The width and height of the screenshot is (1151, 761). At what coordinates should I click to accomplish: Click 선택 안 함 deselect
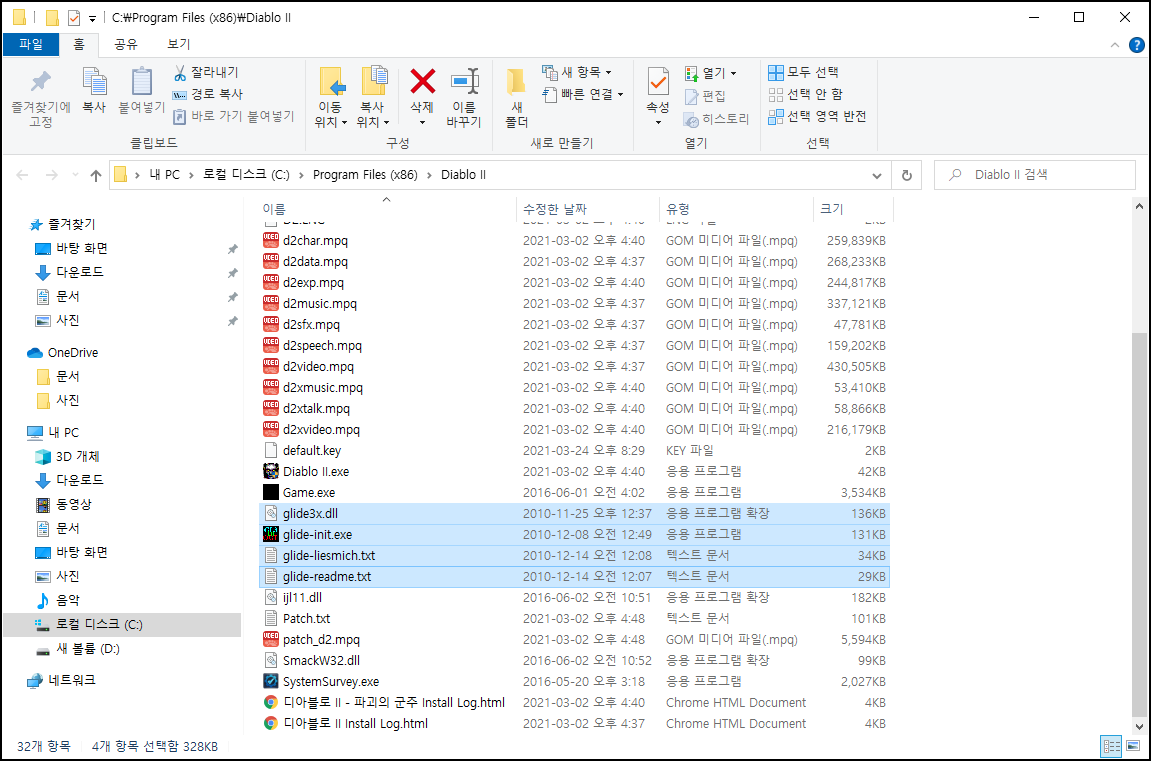(x=805, y=94)
